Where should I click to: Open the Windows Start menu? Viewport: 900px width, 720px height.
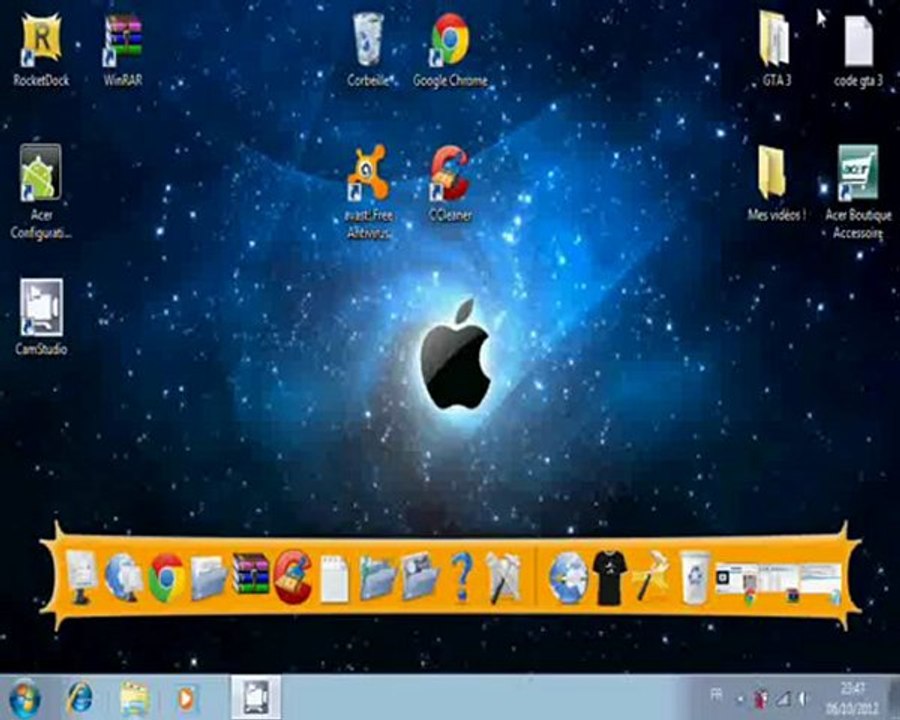point(24,699)
